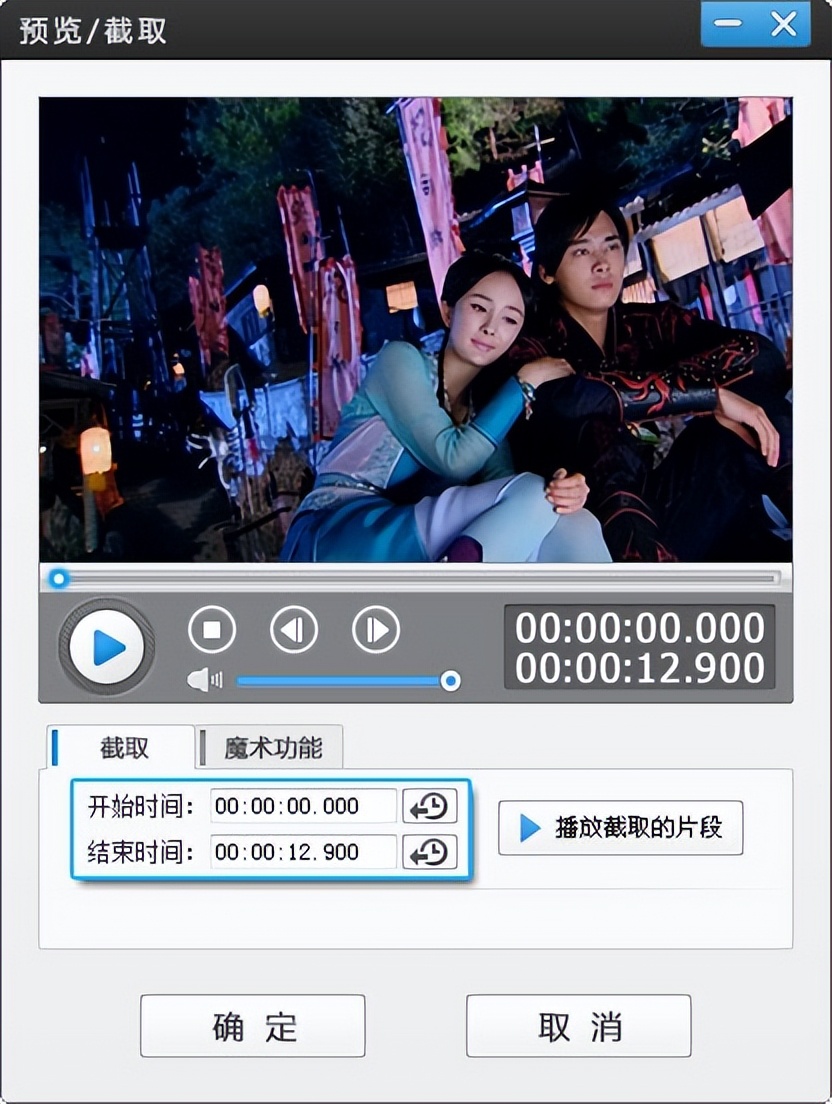Click the total duration readout 00:00:12.900
Screen dimensions: 832x1104
point(640,667)
